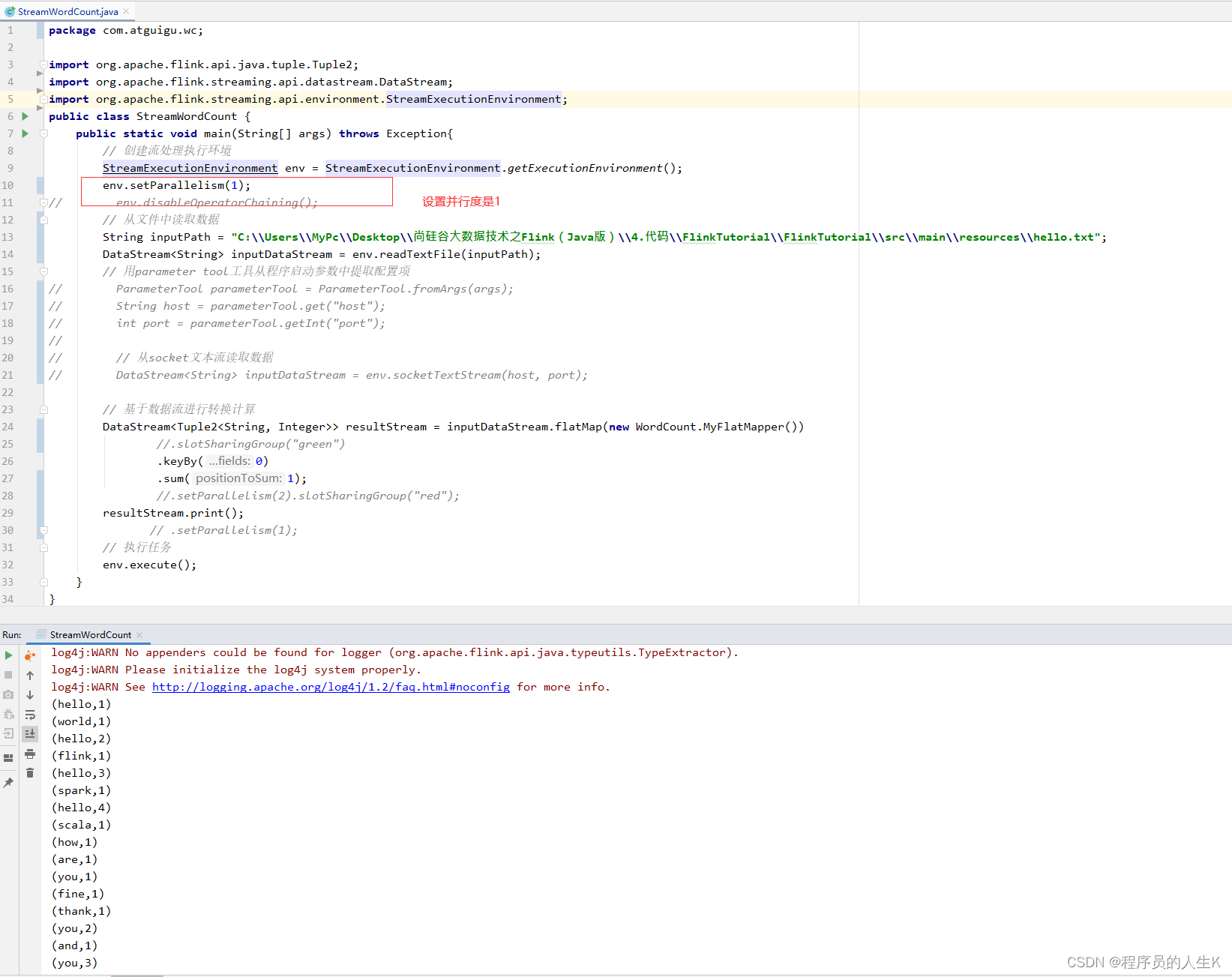Click the highlighted StreamExecutionEnvironment import on line 5
Viewport: 1232px width, 977px height.
coord(474,99)
